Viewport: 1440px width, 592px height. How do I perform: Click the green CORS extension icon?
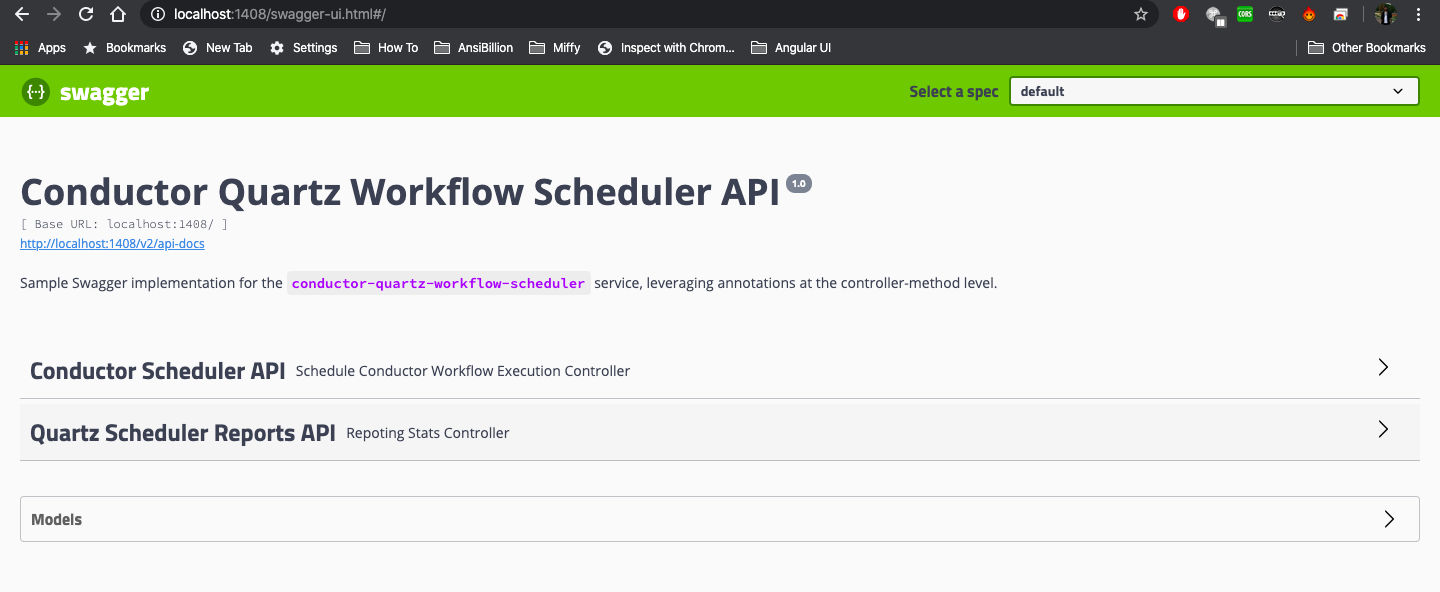pyautogui.click(x=1245, y=14)
